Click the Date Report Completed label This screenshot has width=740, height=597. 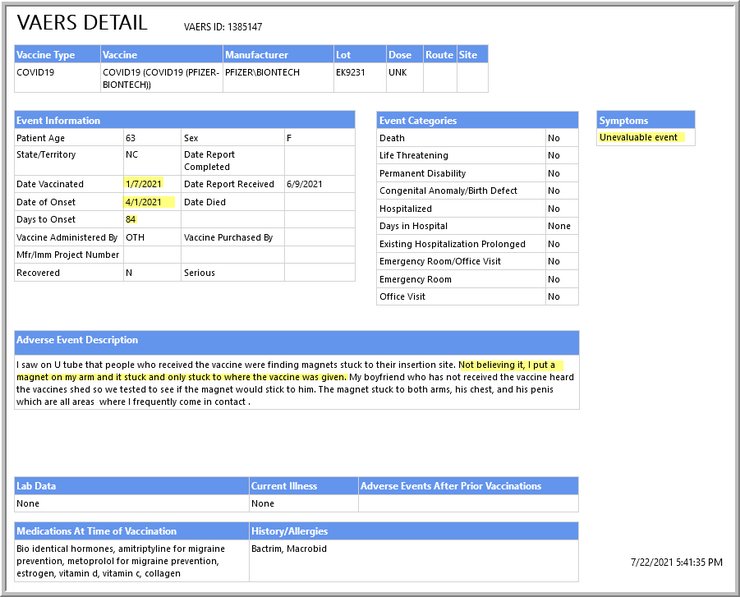click(209, 160)
